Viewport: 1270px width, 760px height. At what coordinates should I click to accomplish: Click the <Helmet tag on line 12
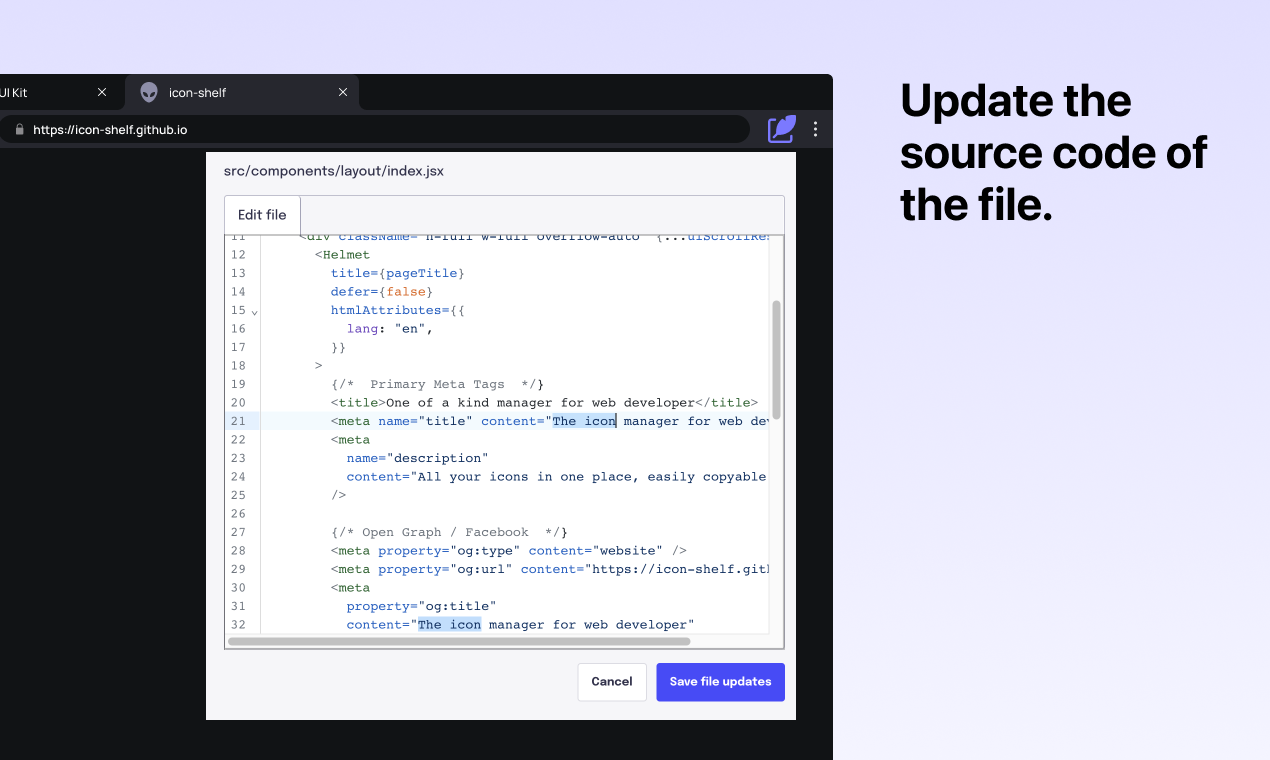coord(342,255)
